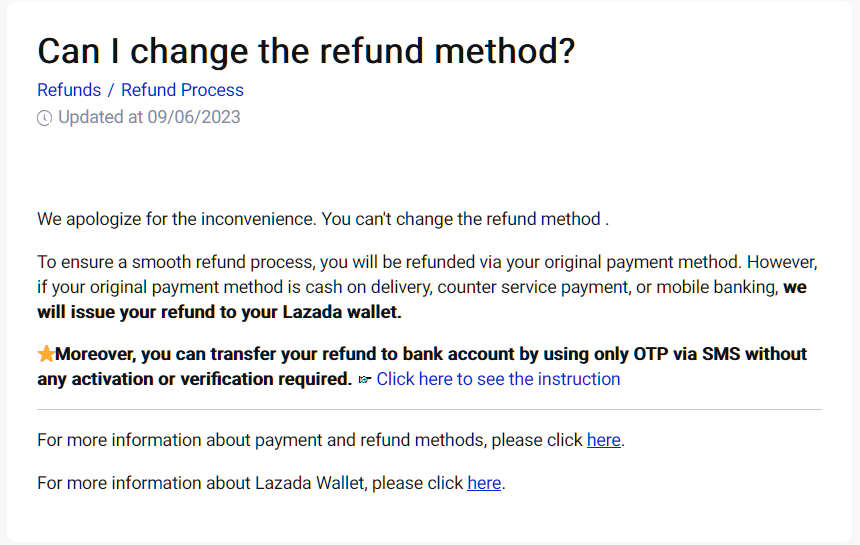This screenshot has height=545, width=860.
Task: Click the bold OTP via SMS phrase
Action: coord(688,354)
